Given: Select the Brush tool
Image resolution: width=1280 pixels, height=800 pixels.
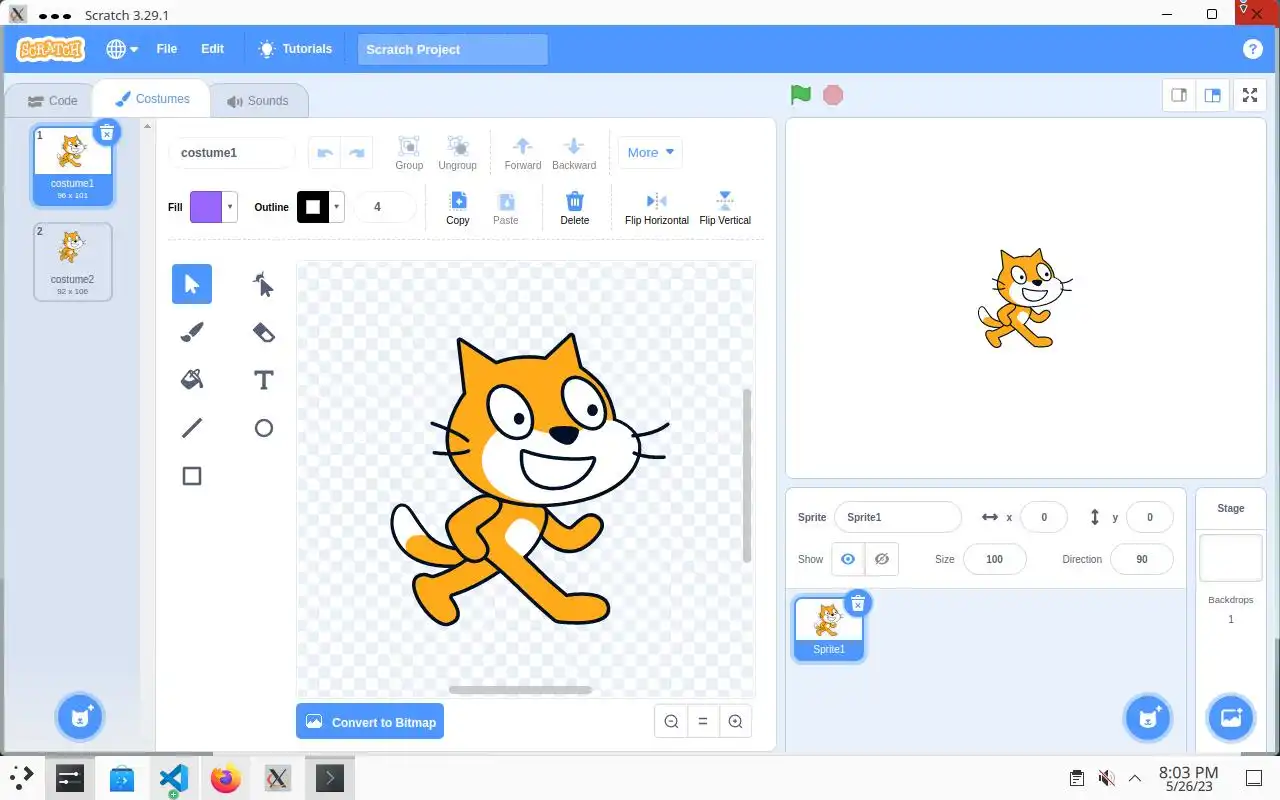Looking at the screenshot, I should click(192, 332).
